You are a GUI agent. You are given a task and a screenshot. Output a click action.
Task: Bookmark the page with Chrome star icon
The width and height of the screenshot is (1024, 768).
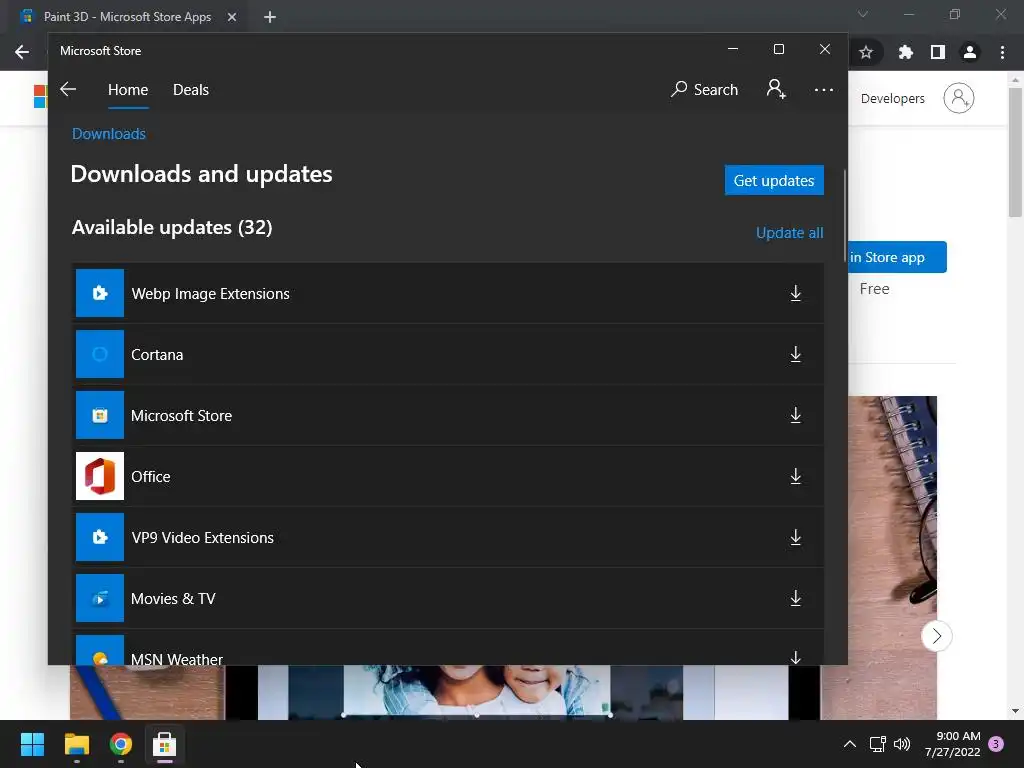[866, 52]
